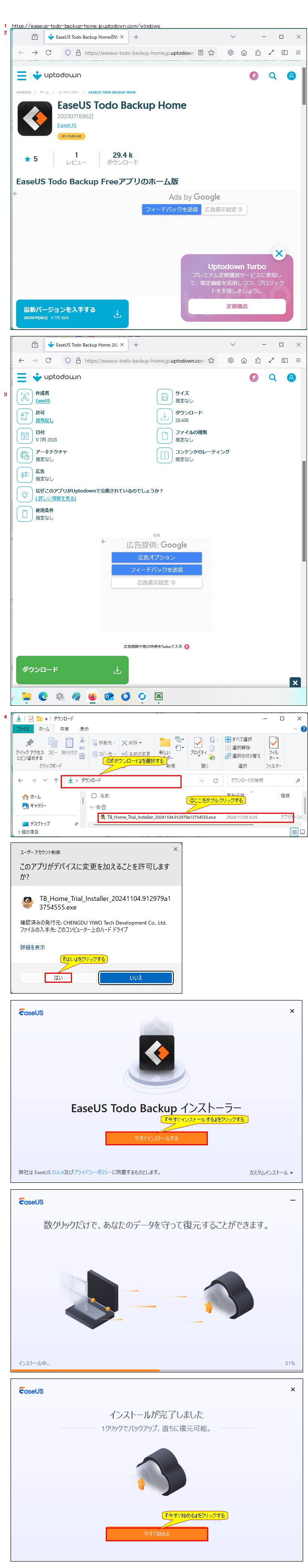This screenshot has height=1568, width=308.
Task: Go up one folder level in Explorer
Action: point(56,780)
